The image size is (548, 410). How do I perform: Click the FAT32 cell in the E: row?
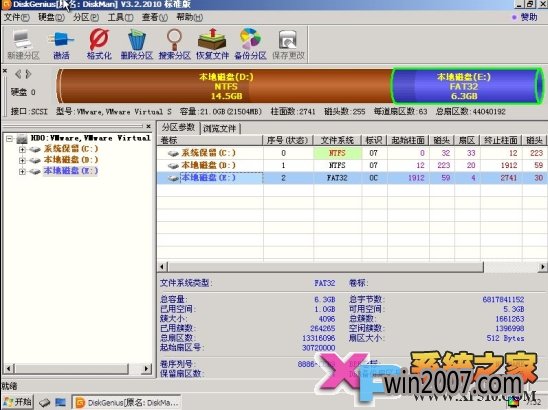click(x=338, y=178)
